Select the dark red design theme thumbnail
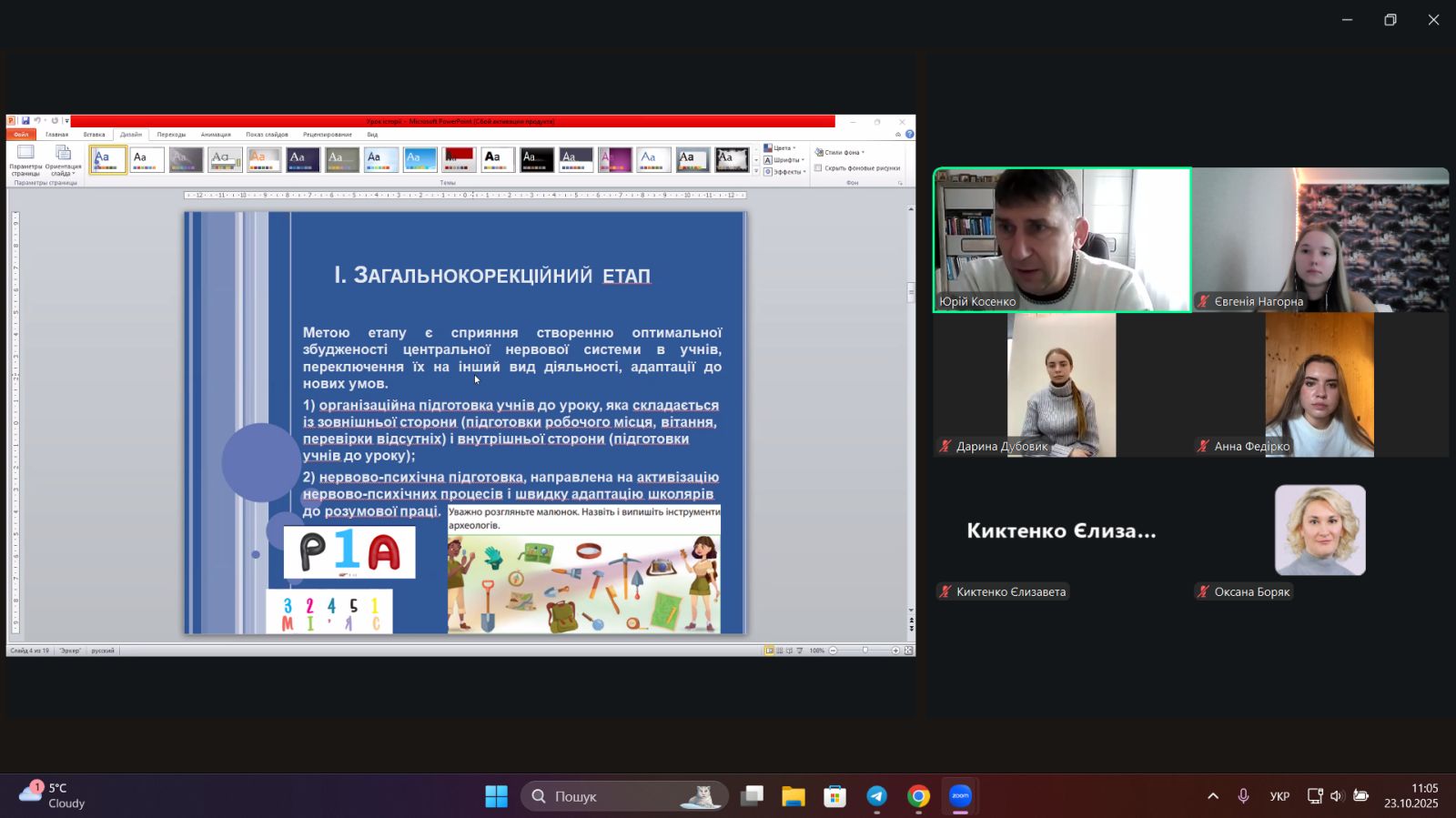This screenshot has width=1456, height=818. (x=459, y=159)
